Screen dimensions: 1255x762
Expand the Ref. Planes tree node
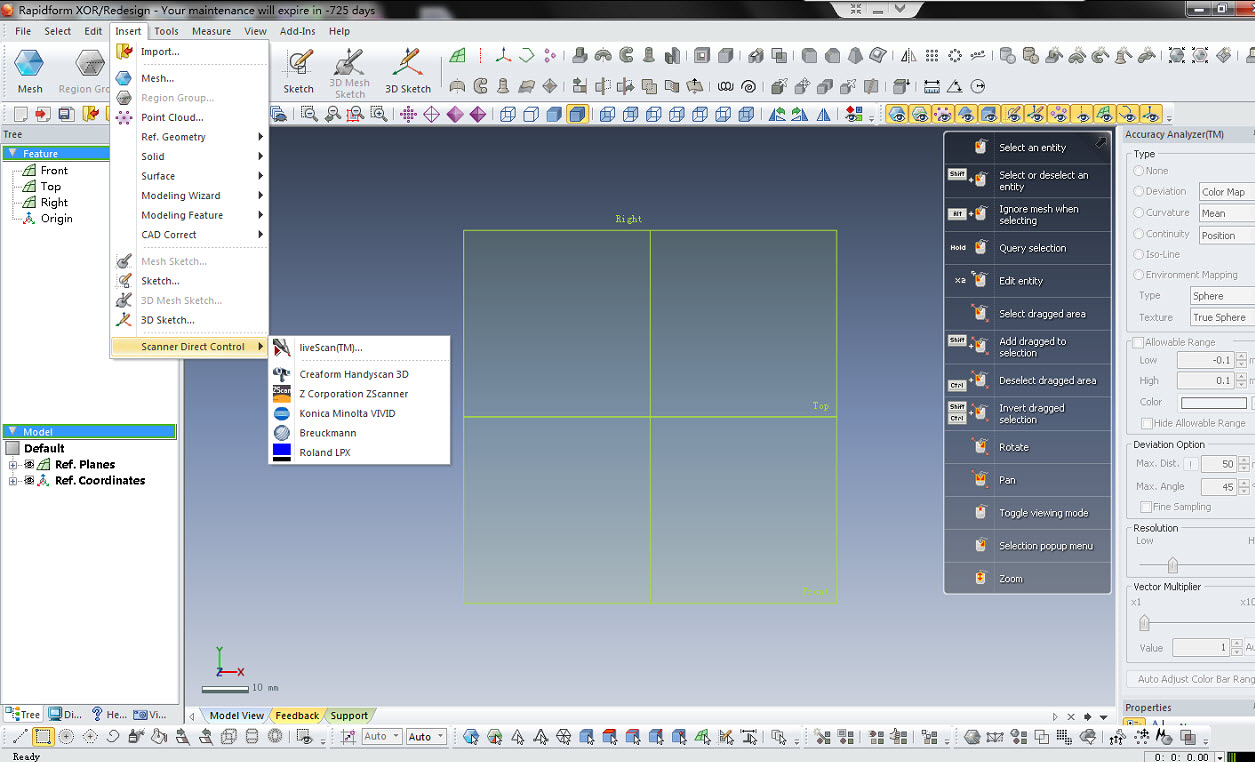pyautogui.click(x=13, y=465)
